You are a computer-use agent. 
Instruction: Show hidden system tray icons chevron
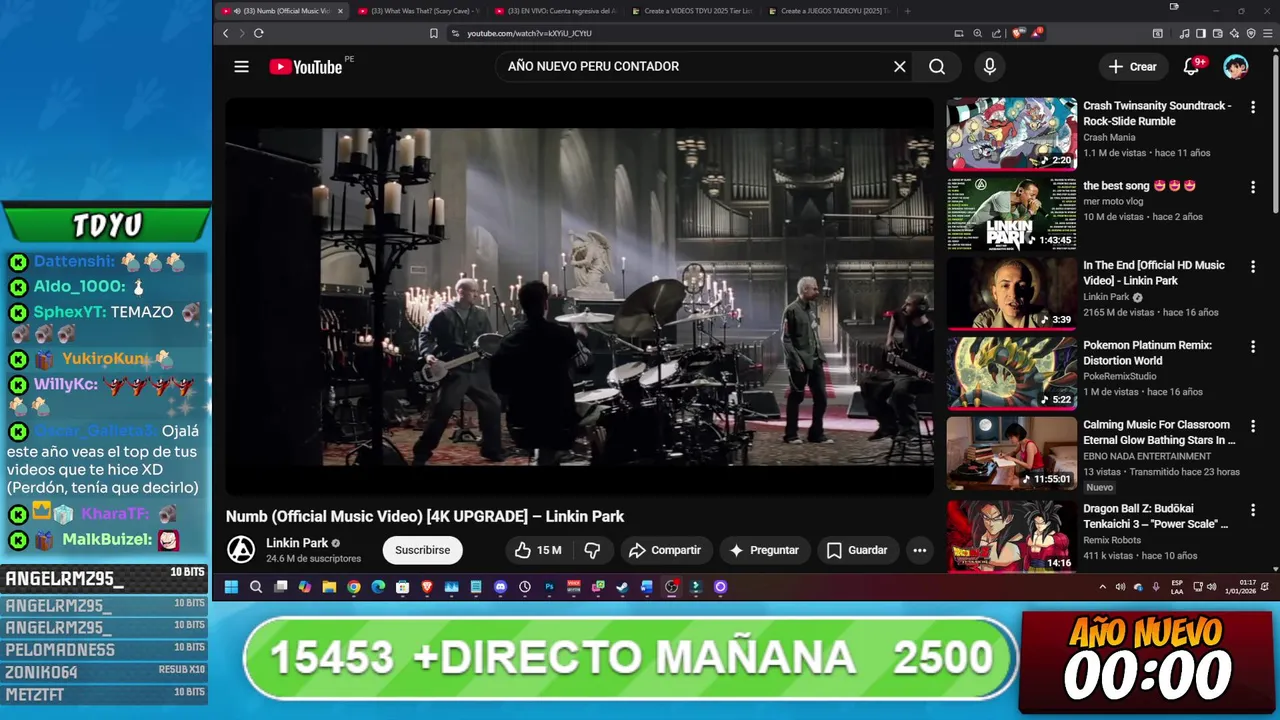point(1102,587)
